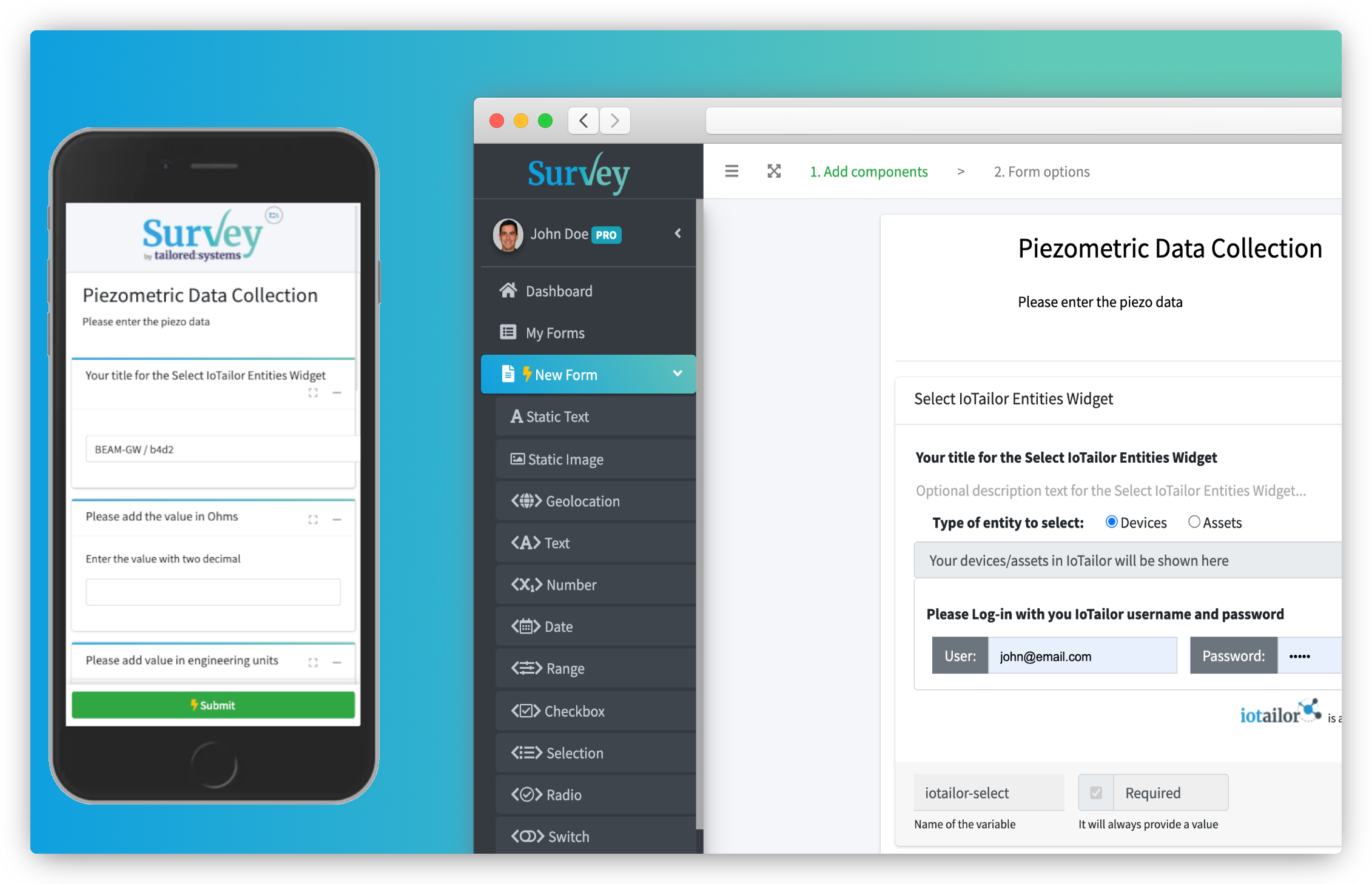Image resolution: width=1372 pixels, height=884 pixels.
Task: Select the Devices radio option
Action: 1111,522
